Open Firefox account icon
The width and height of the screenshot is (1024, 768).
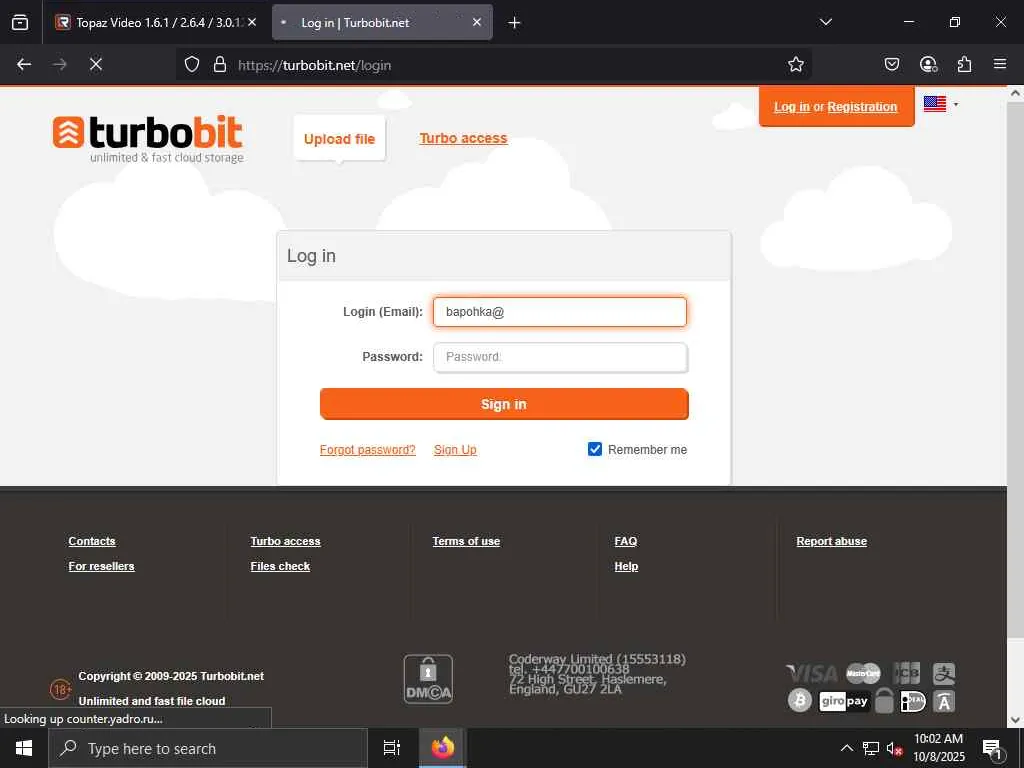point(928,64)
